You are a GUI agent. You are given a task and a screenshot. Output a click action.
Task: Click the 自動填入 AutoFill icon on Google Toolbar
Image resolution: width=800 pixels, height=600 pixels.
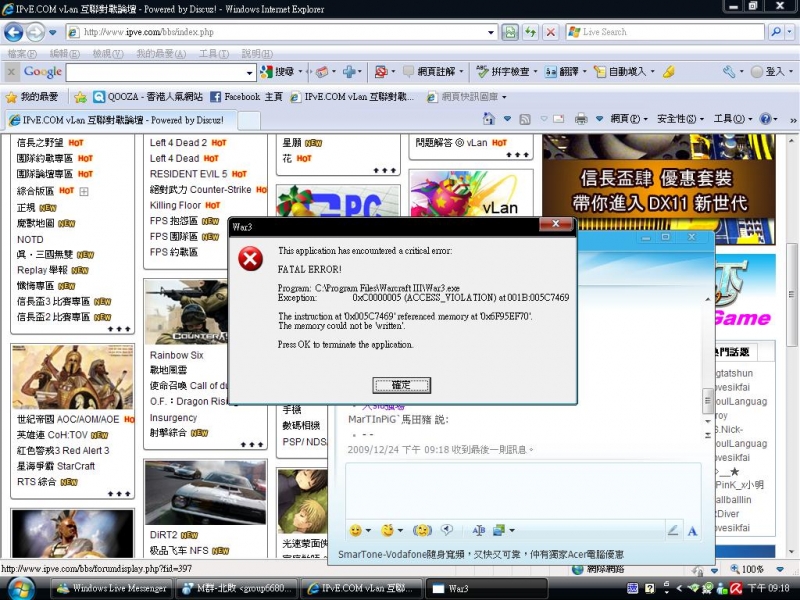point(600,71)
